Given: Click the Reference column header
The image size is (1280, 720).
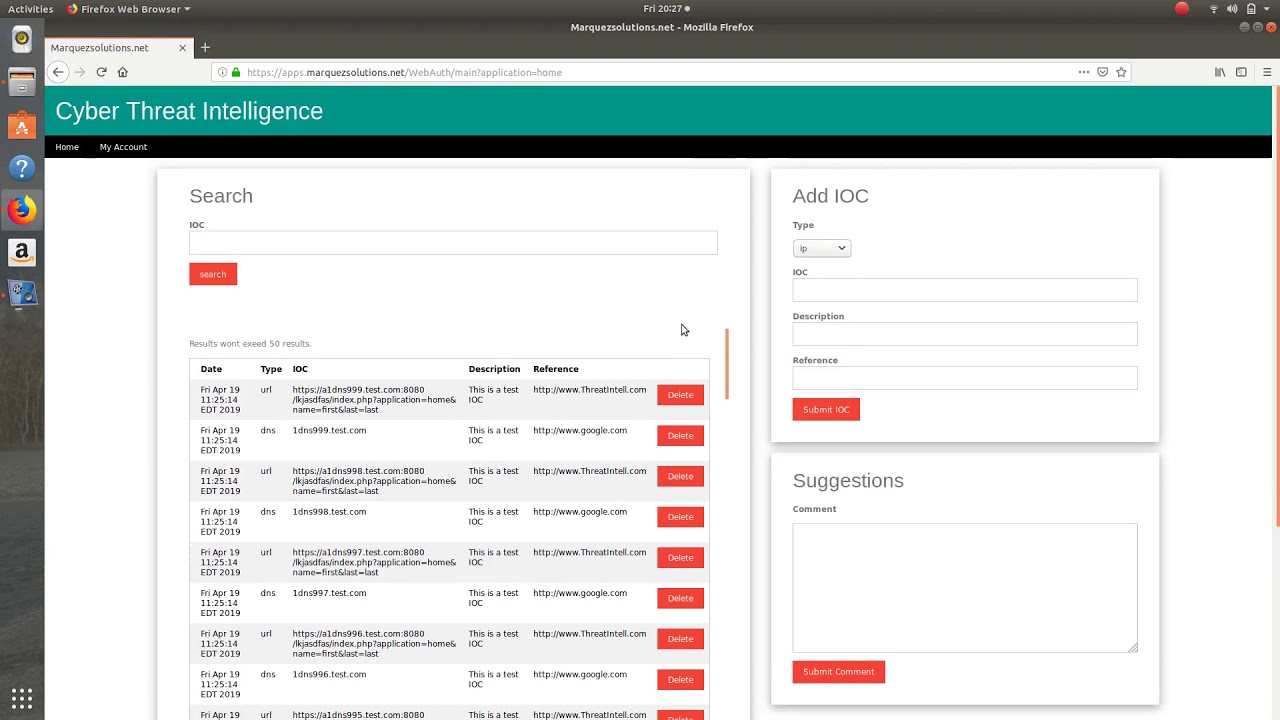Looking at the screenshot, I should click(556, 369).
